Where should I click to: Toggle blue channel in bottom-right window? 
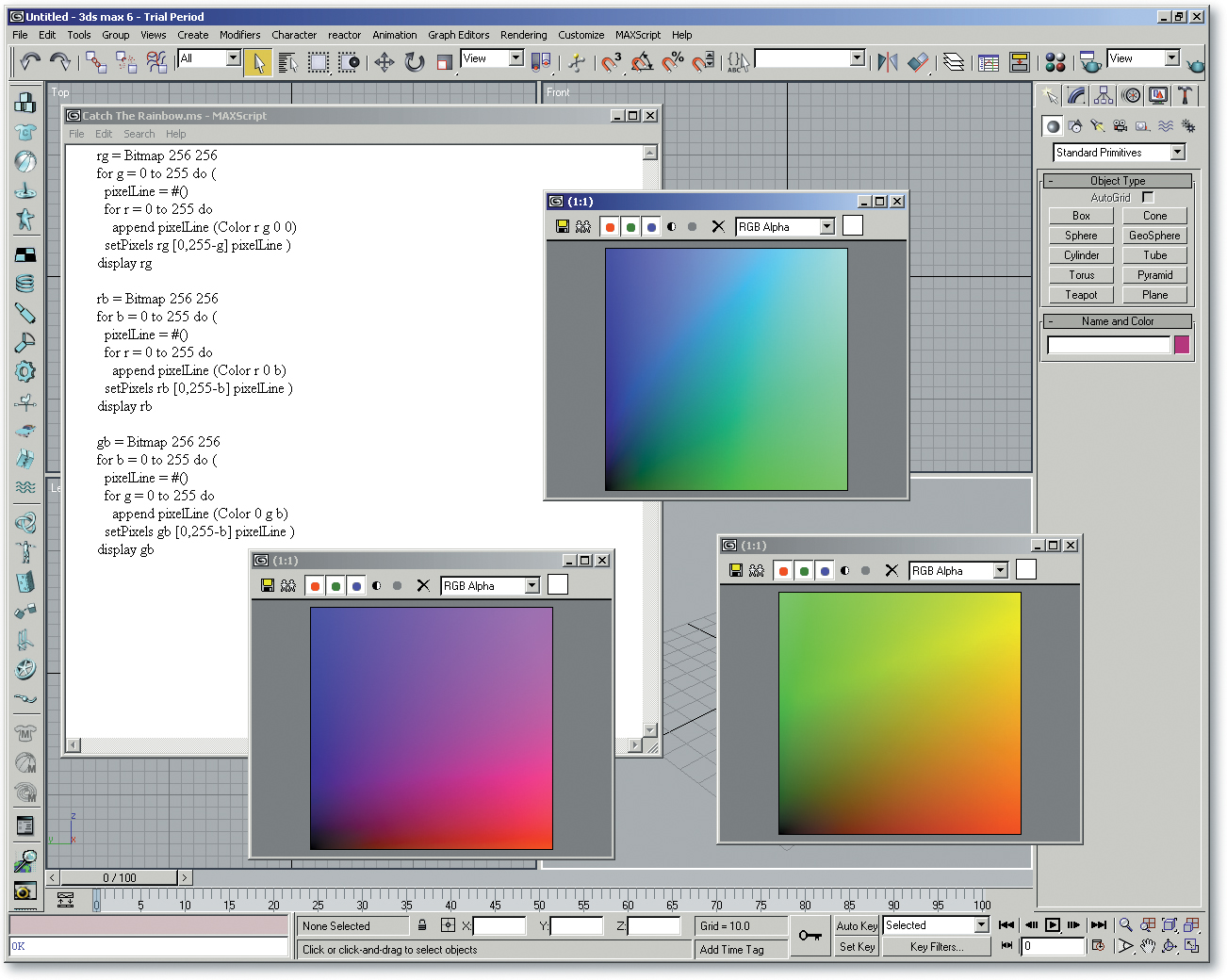pos(825,570)
